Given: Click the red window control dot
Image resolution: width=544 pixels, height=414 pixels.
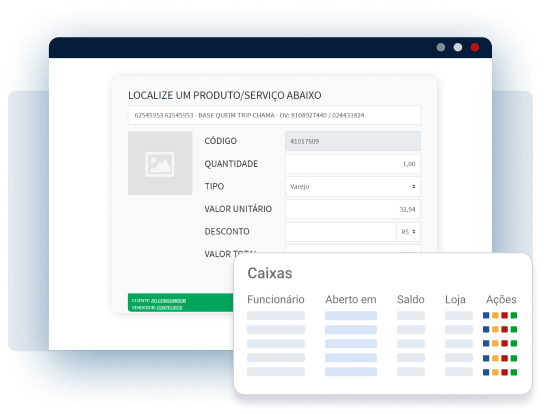Looking at the screenshot, I should click(x=475, y=47).
